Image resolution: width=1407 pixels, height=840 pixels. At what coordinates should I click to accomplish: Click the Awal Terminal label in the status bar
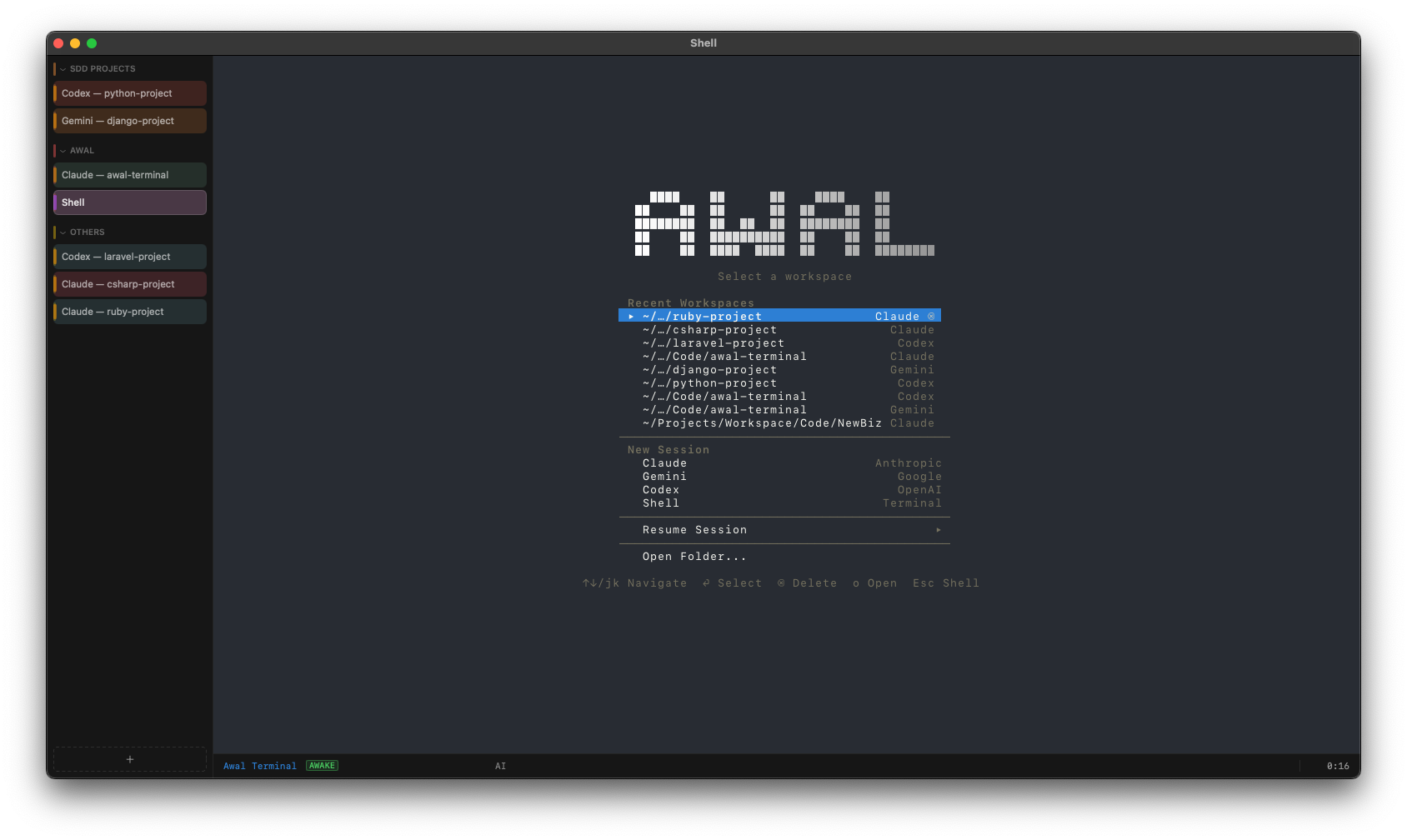click(x=259, y=765)
